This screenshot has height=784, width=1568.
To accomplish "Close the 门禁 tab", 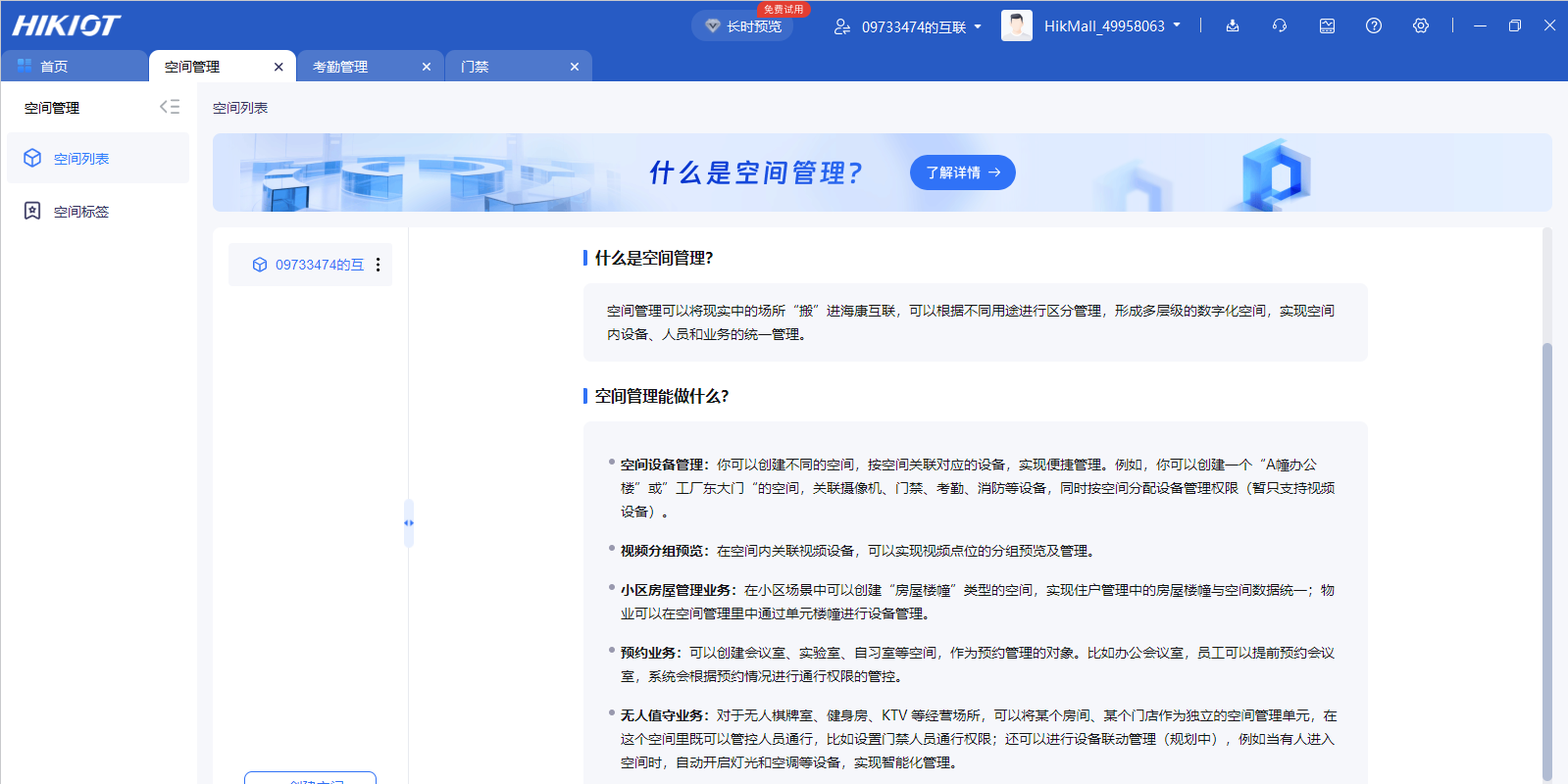I will (575, 67).
